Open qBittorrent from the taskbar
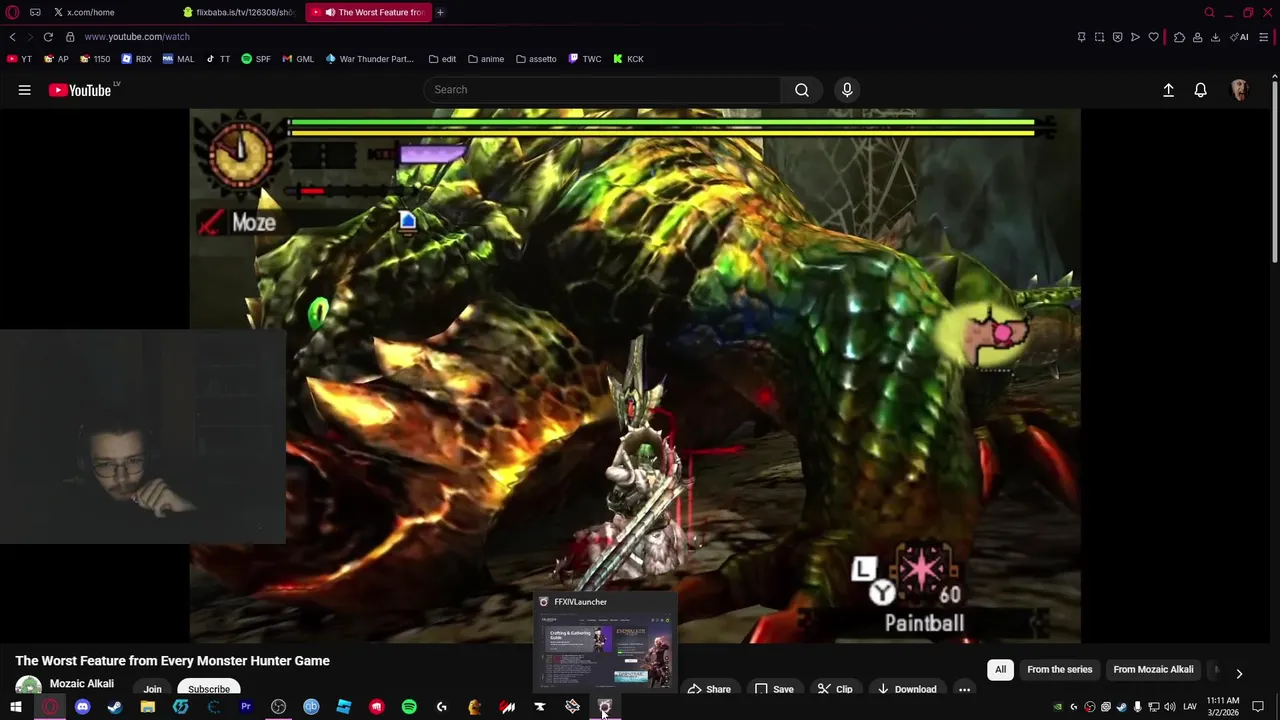The width and height of the screenshot is (1280, 720). pos(311,707)
